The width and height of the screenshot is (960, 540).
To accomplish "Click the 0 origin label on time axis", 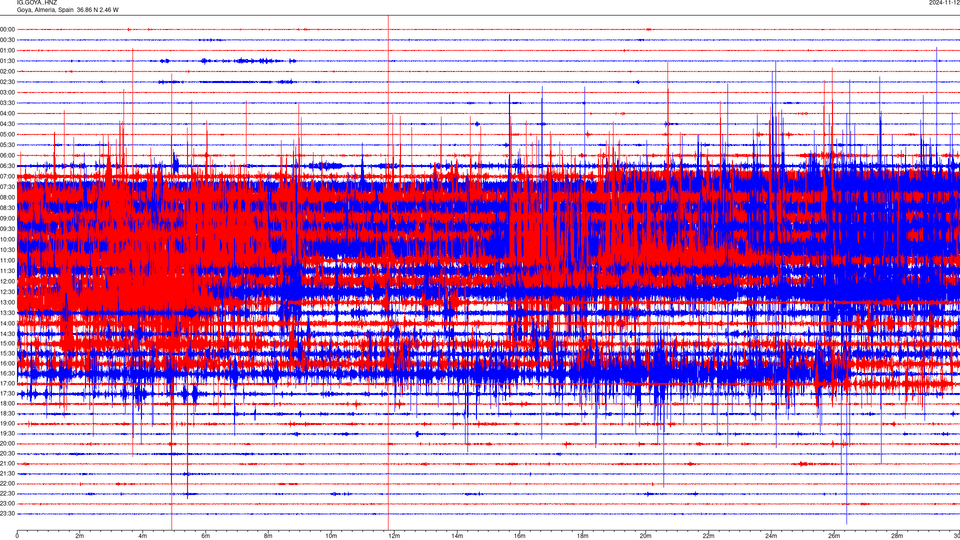I will tap(17, 536).
